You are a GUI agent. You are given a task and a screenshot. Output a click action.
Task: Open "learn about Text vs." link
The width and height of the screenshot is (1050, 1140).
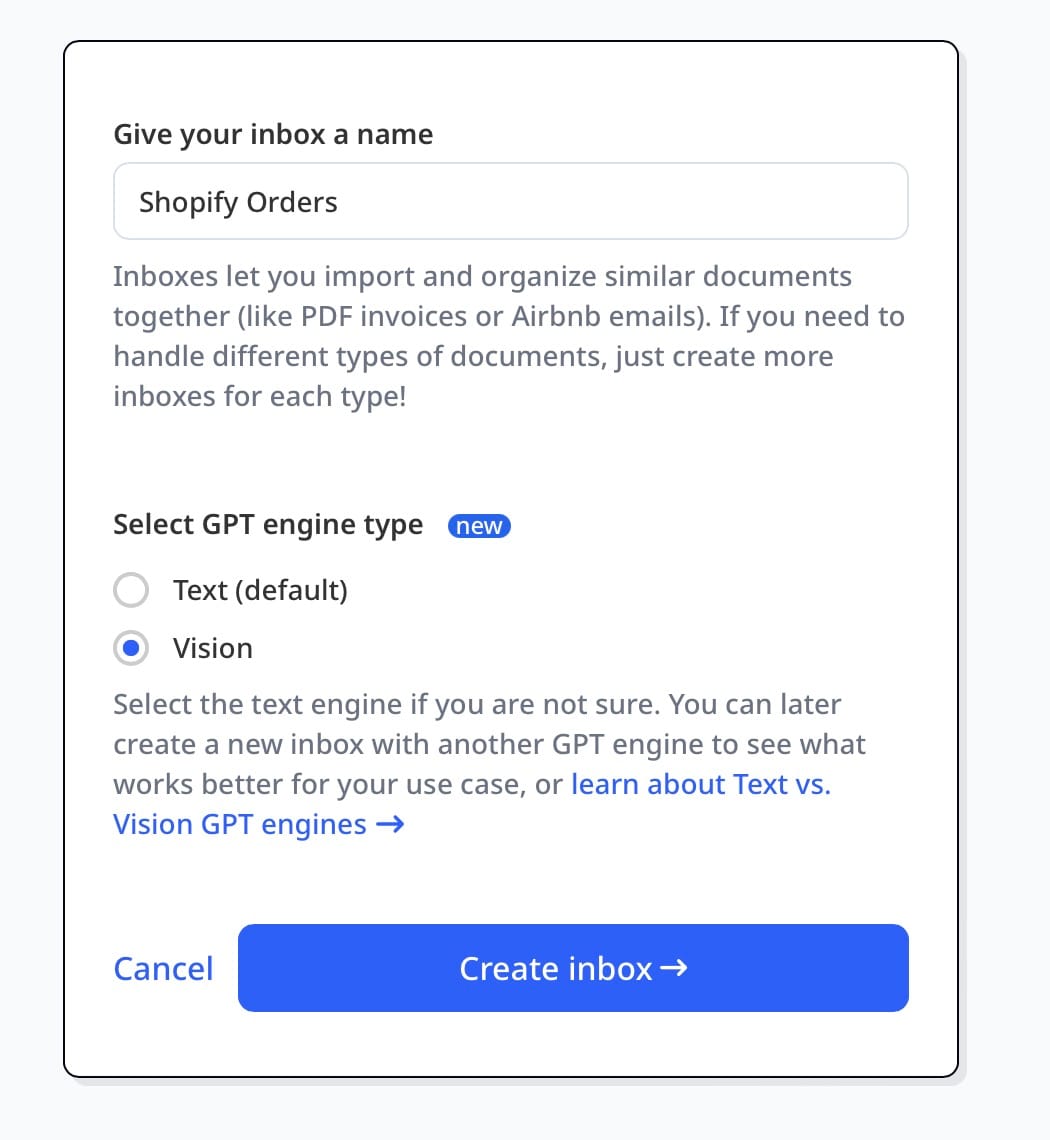tap(701, 785)
